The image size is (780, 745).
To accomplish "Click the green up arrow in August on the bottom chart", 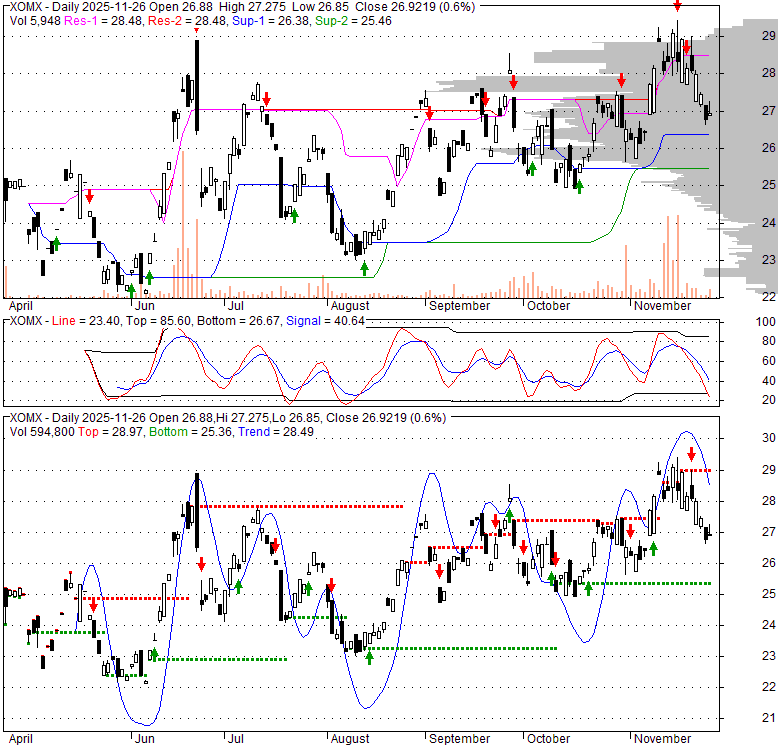I will pos(370,656).
